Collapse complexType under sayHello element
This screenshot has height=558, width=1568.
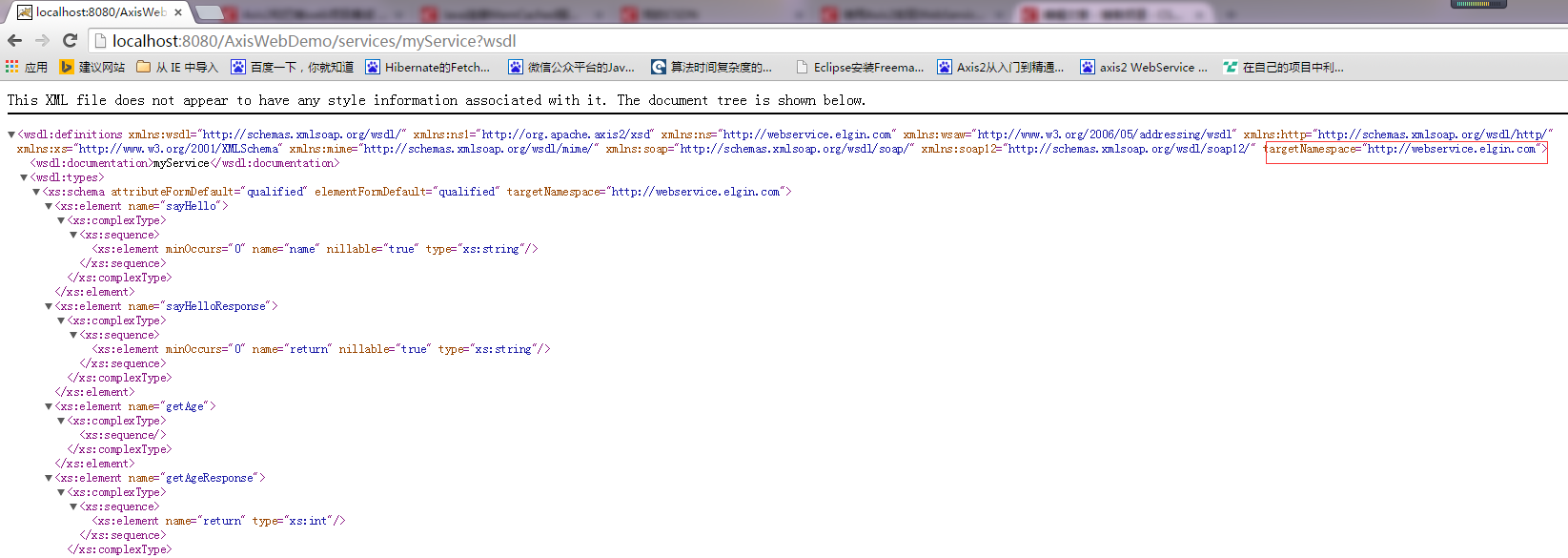(x=61, y=220)
